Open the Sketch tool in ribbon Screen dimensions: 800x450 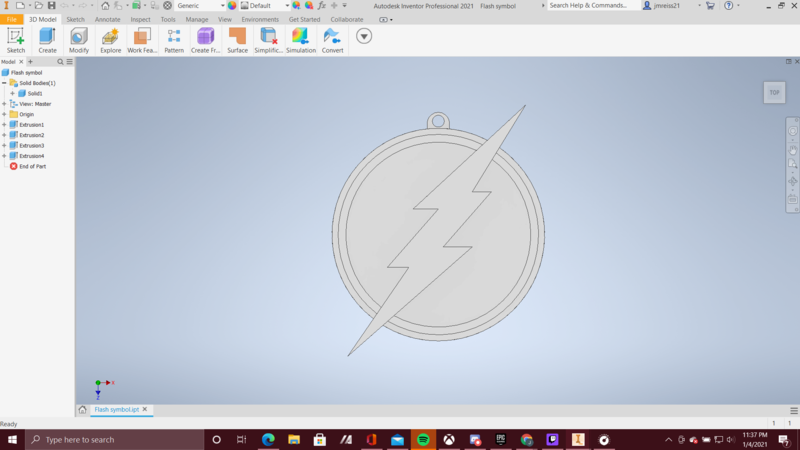coord(15,40)
